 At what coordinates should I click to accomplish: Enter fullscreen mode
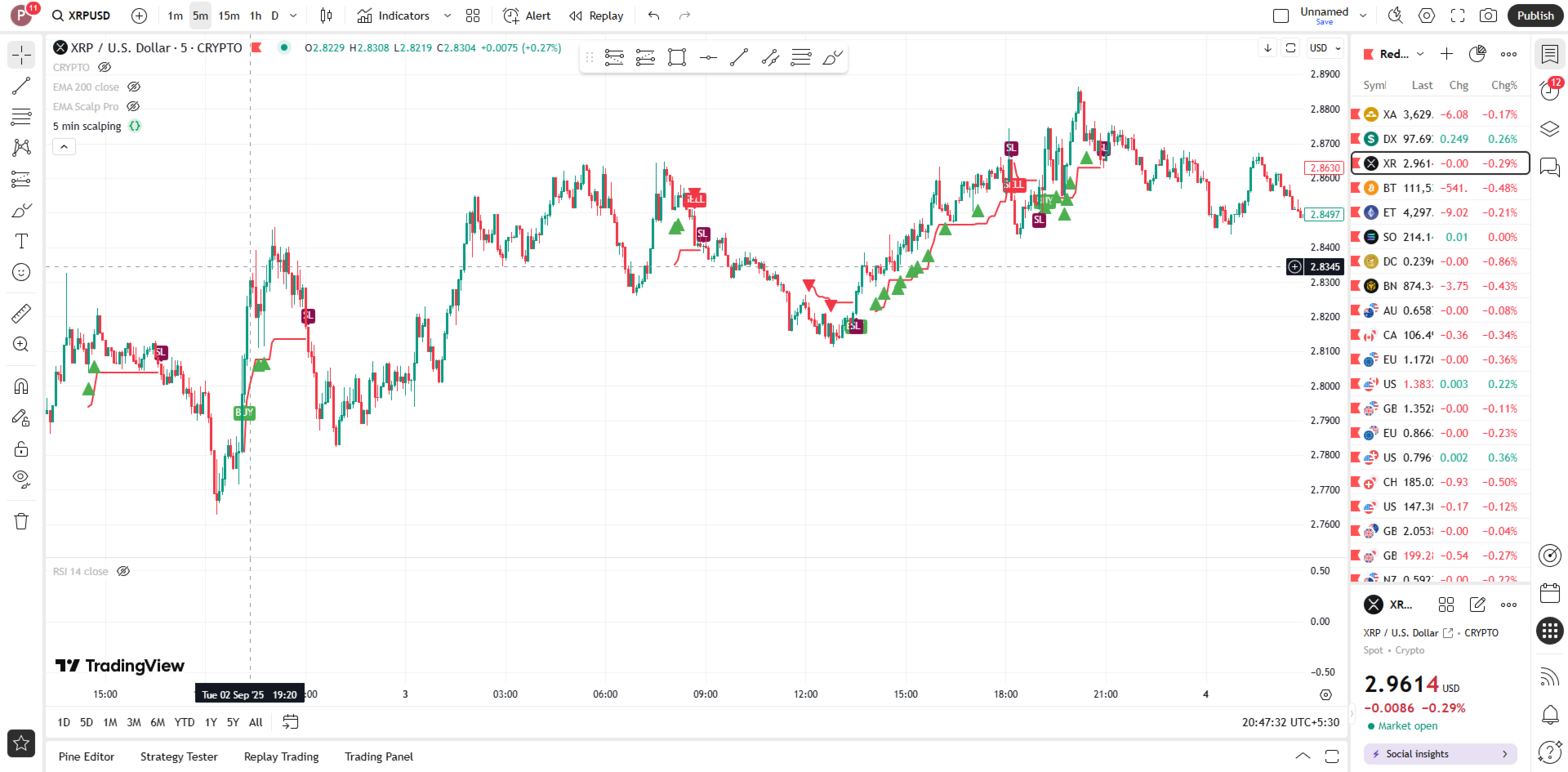tap(1458, 16)
